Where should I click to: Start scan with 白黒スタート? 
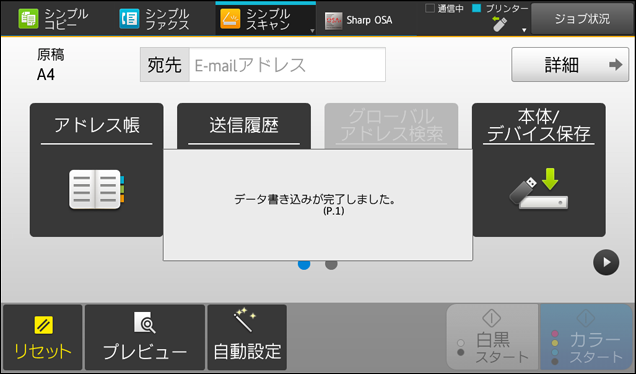[492, 337]
